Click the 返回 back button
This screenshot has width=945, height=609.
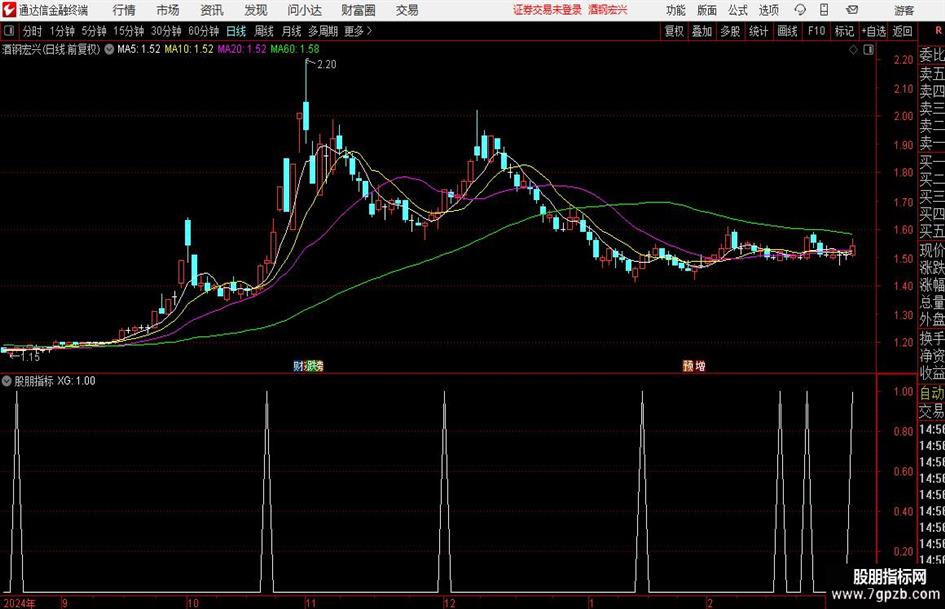[902, 31]
